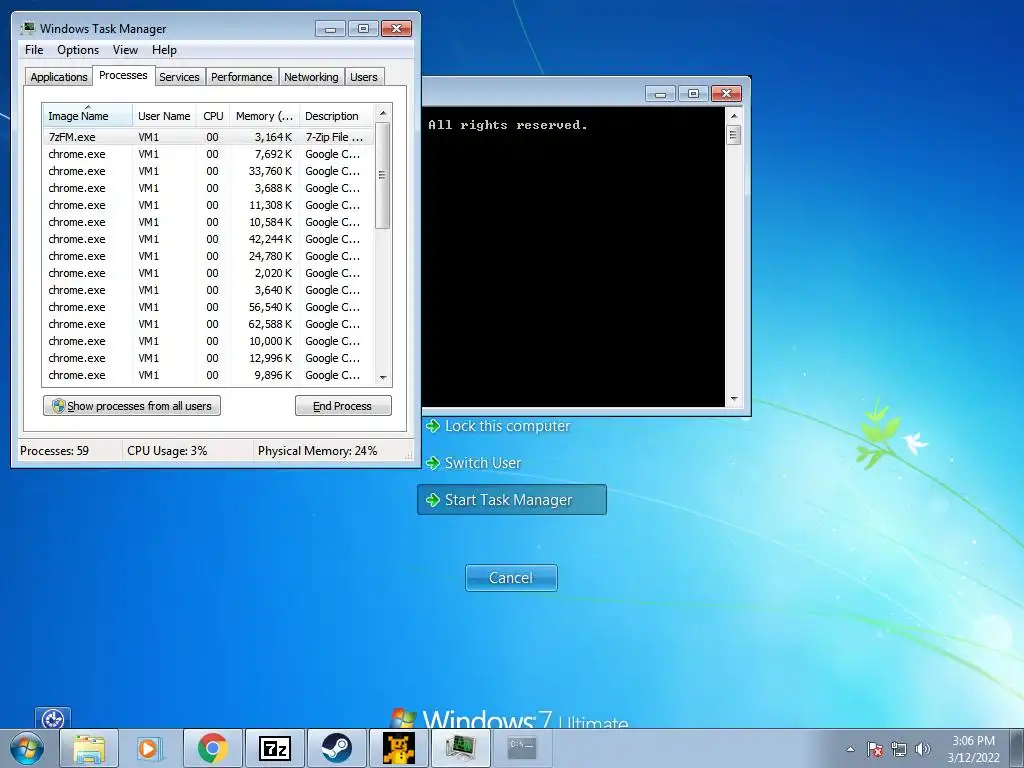Open the volume speaker tray icon

click(x=923, y=749)
